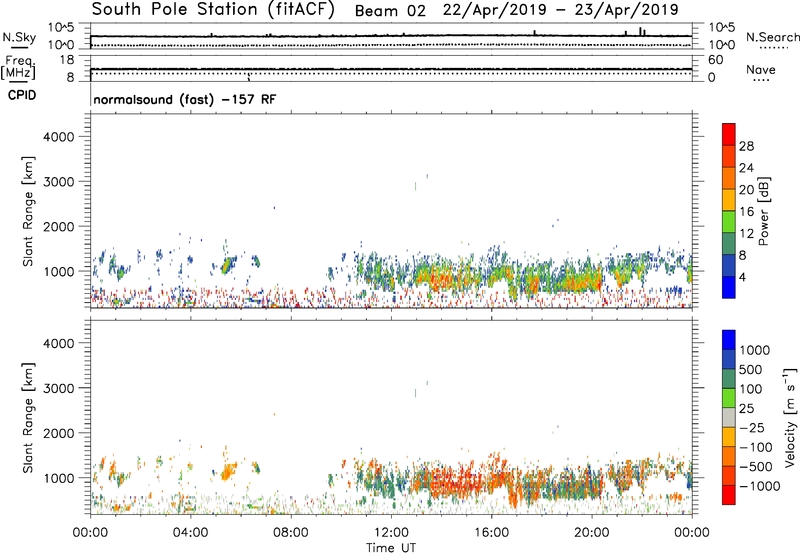Click the date range '22/Apr/2019 – 23/Apr/2019'
Image resolution: width=800 pixels, height=554 pixels.
click(561, 10)
